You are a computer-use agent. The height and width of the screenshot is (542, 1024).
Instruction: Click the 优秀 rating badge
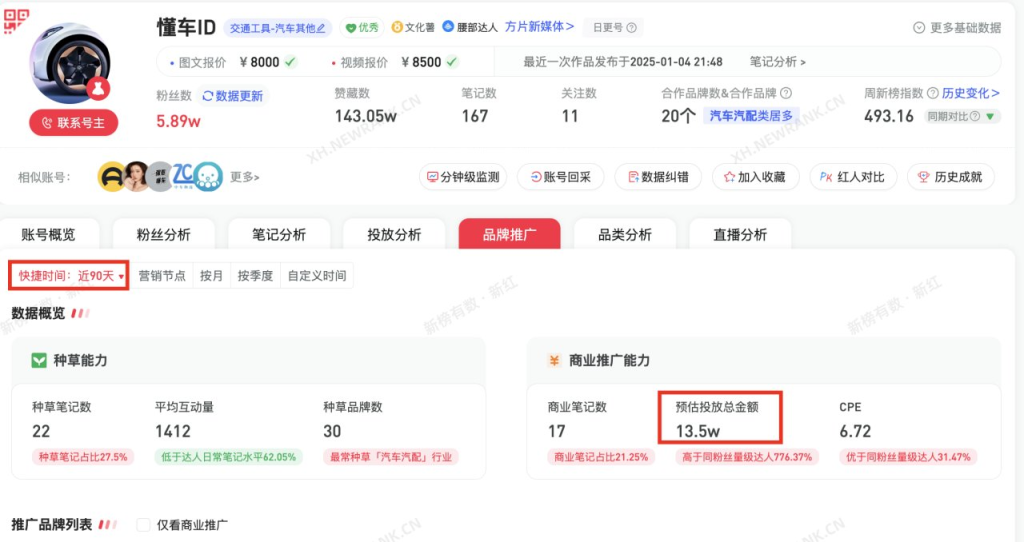[x=362, y=27]
